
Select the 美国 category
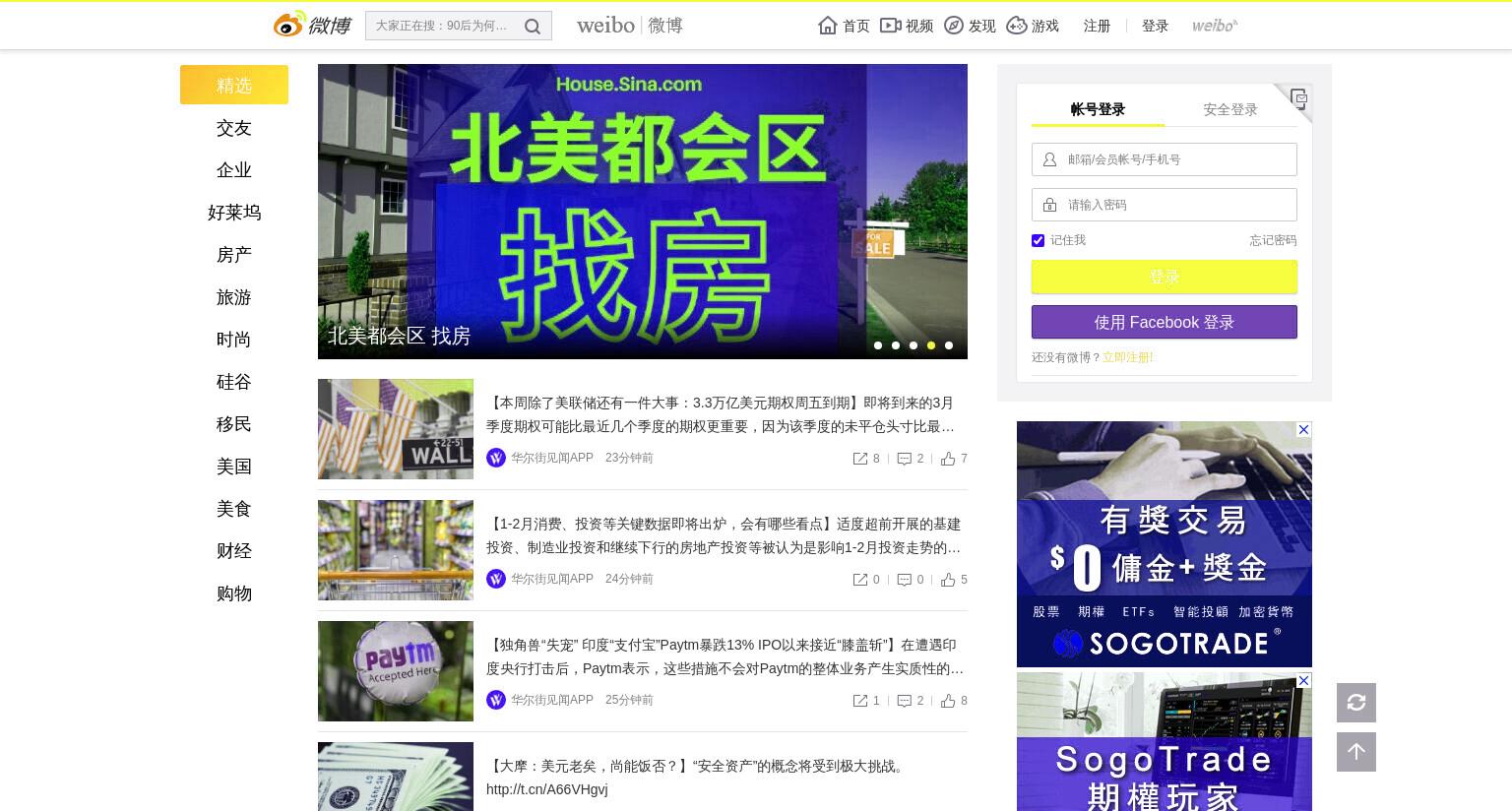click(234, 467)
